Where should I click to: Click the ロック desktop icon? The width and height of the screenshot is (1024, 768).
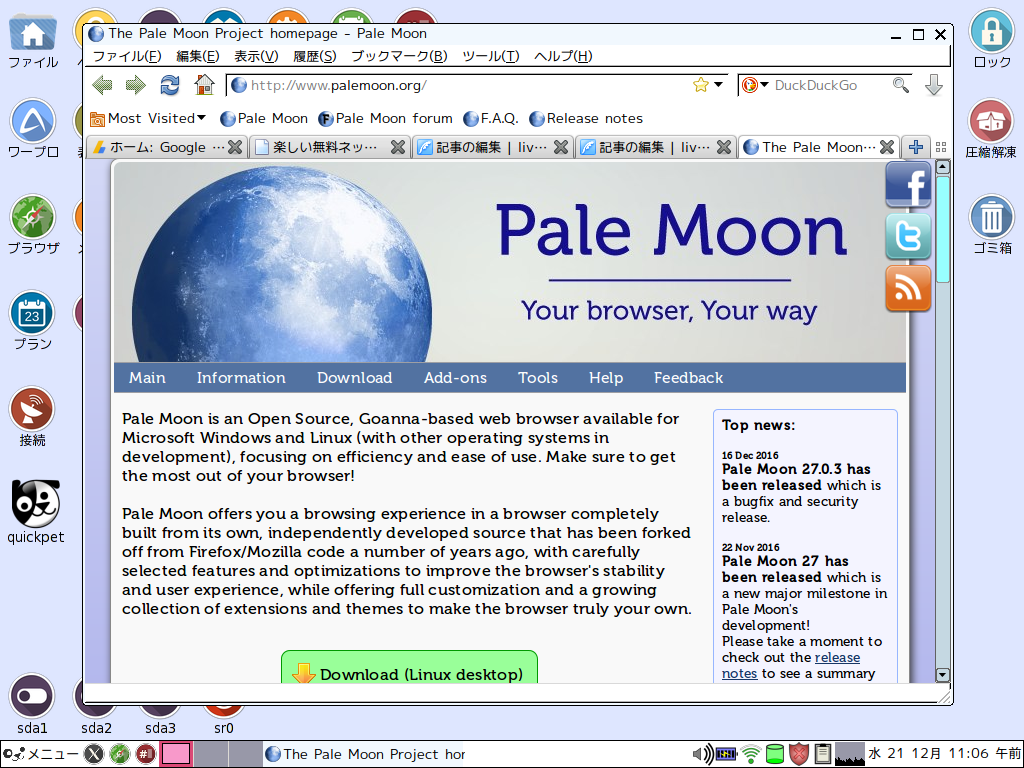(992, 38)
